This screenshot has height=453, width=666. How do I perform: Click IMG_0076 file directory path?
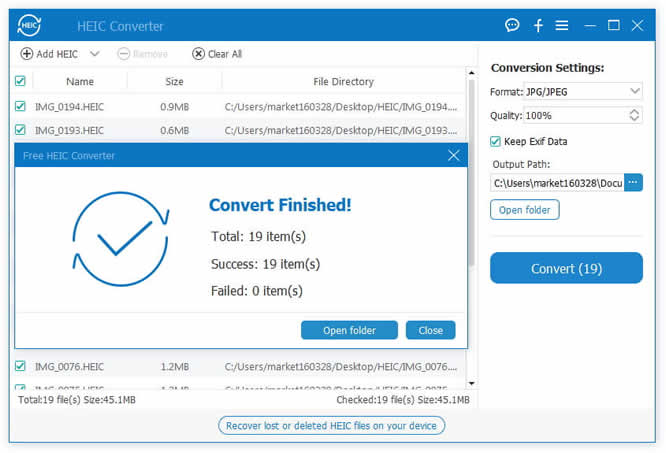point(341,367)
